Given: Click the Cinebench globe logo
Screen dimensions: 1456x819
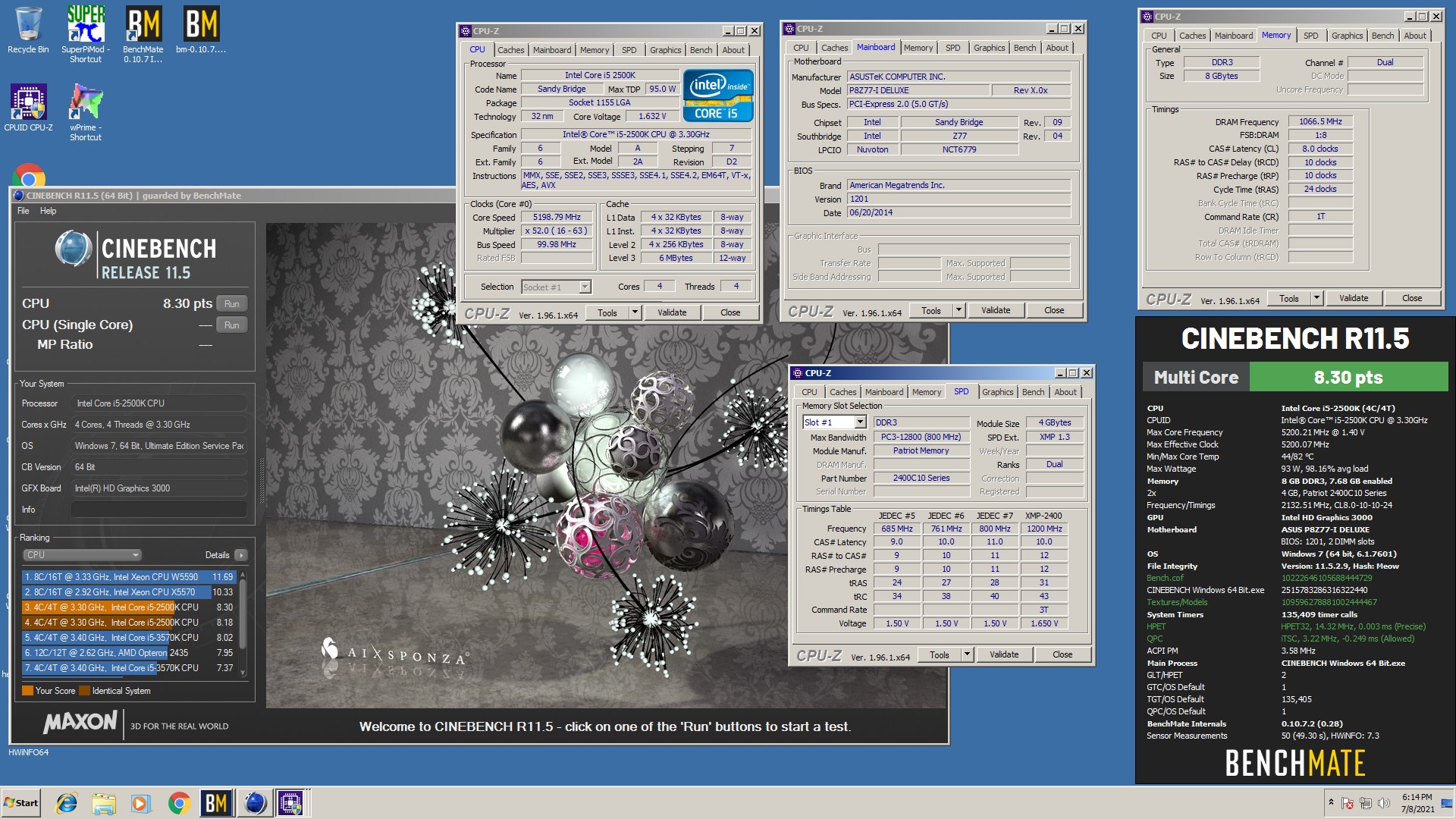Looking at the screenshot, I should point(74,249).
